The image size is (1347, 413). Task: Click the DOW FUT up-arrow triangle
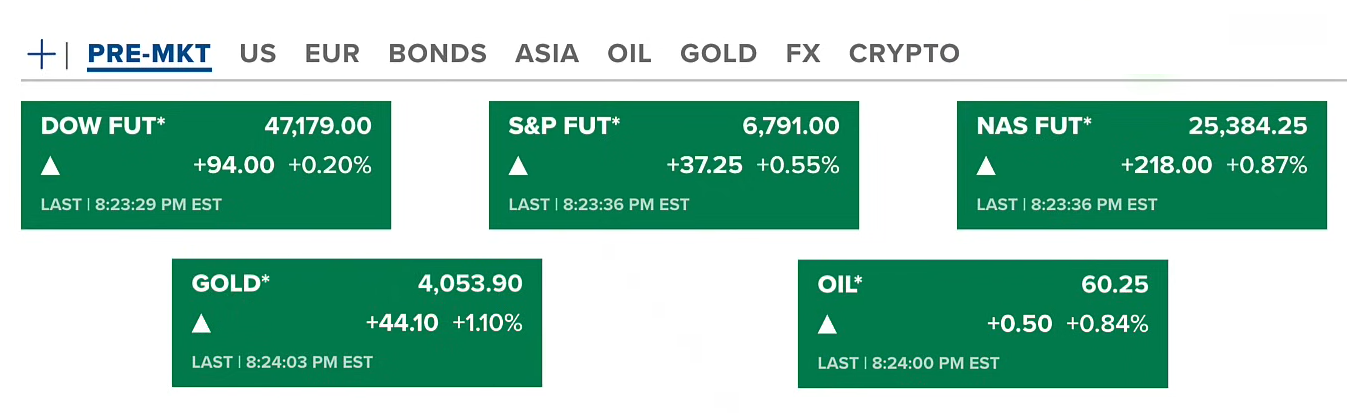pyautogui.click(x=50, y=166)
